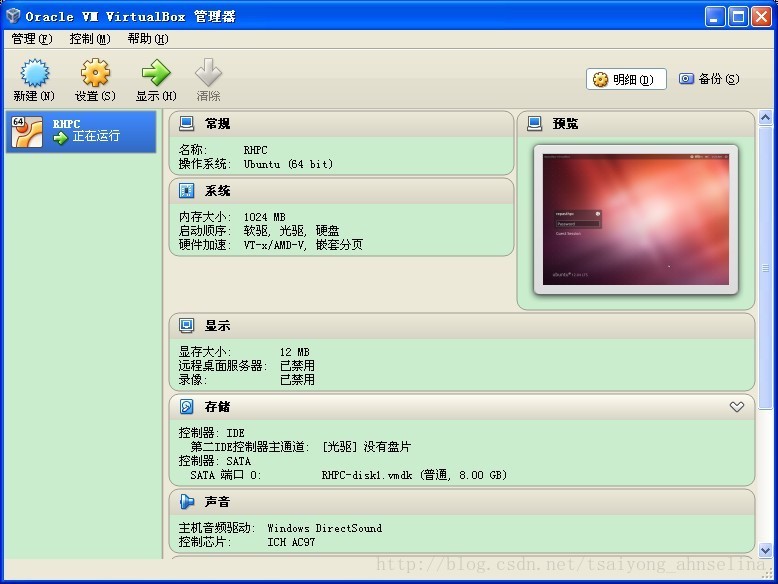Switch to Snapshots view 备份(S) button
This screenshot has width=778, height=584.
[709, 79]
